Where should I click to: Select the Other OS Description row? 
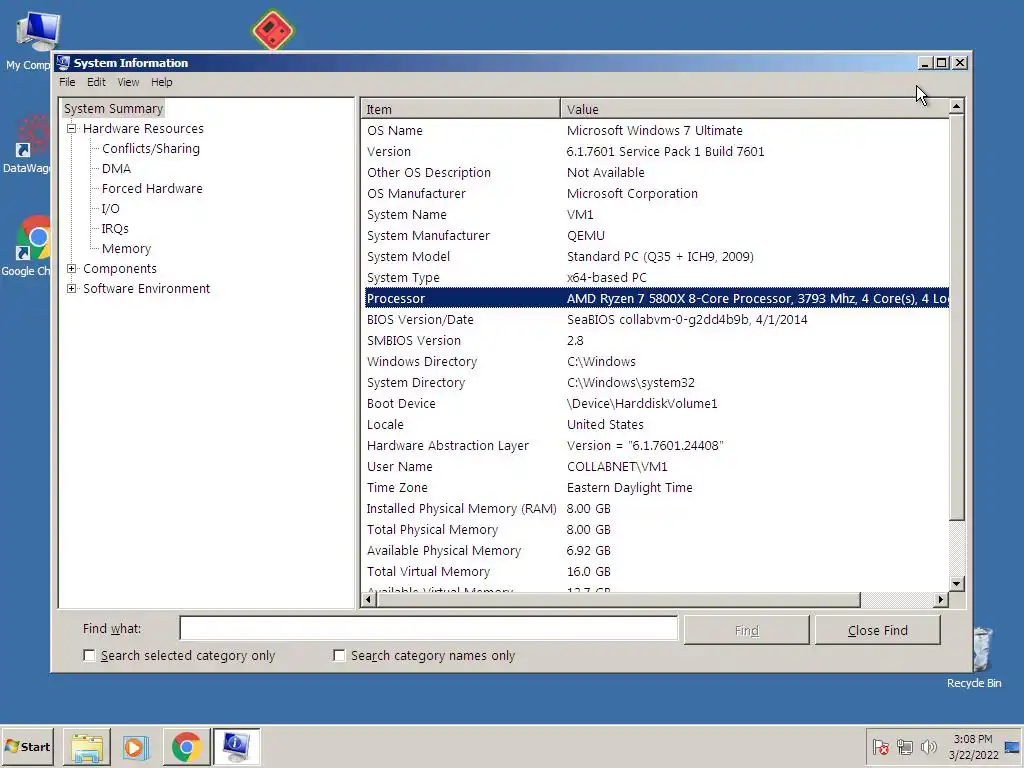pyautogui.click(x=656, y=172)
